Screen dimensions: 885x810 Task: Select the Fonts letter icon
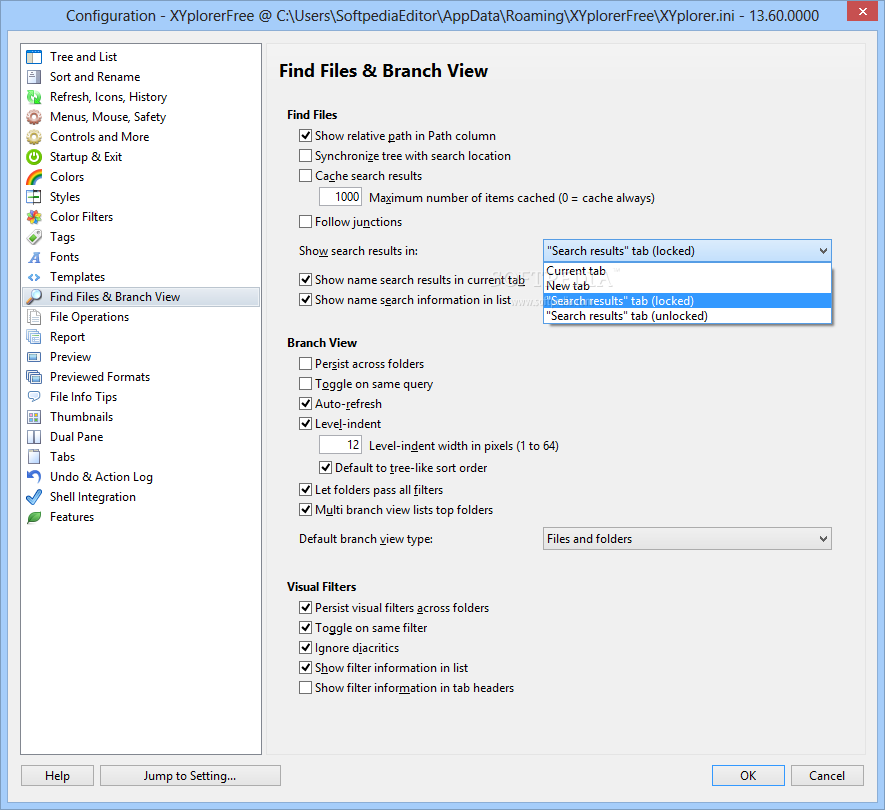(x=34, y=257)
